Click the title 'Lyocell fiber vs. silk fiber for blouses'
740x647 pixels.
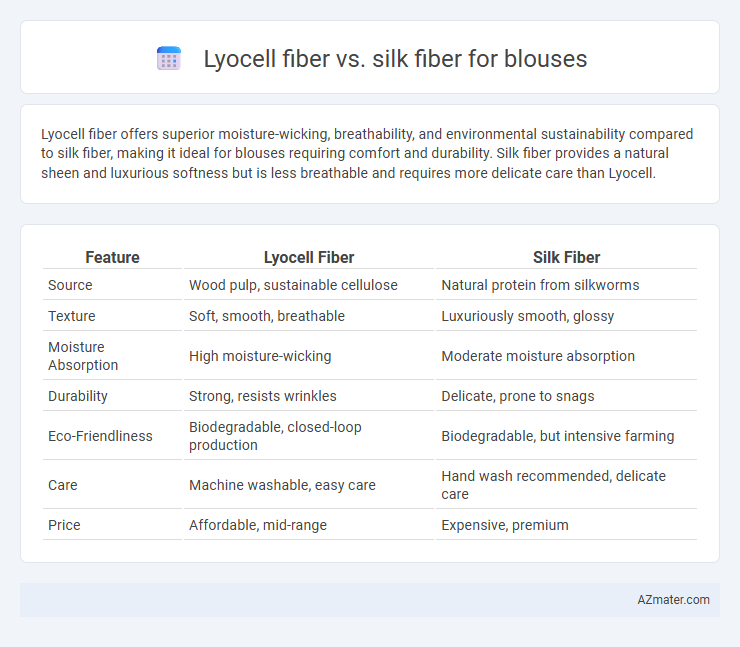(395, 59)
